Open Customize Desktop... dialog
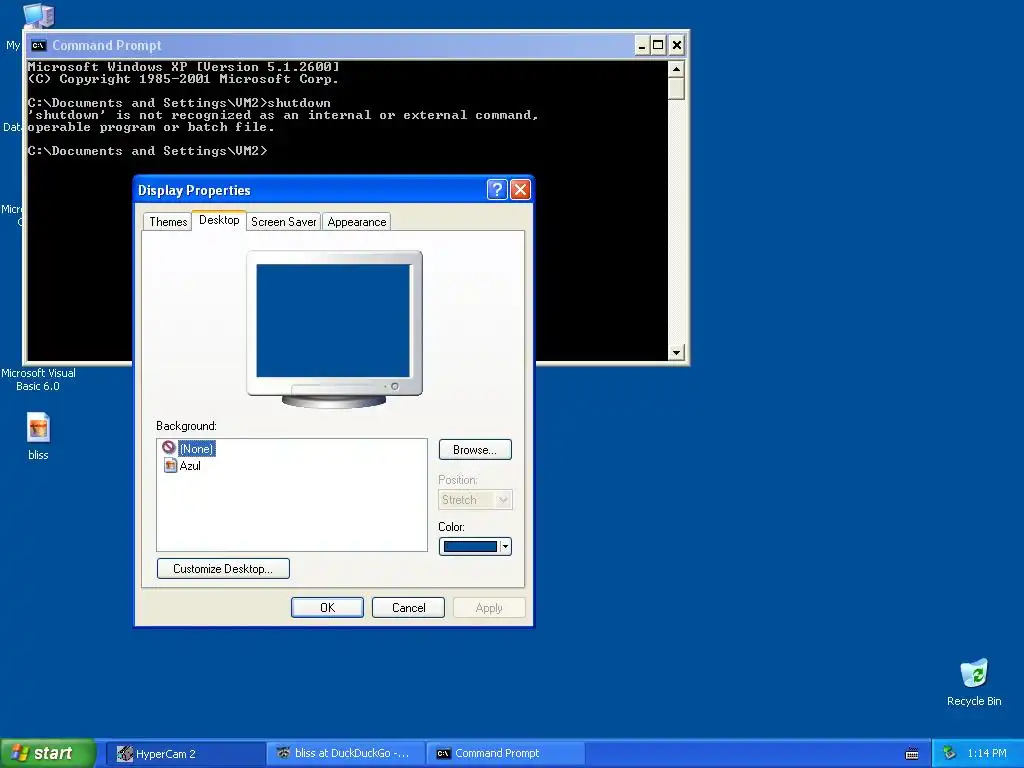The width and height of the screenshot is (1024, 768). click(x=223, y=569)
